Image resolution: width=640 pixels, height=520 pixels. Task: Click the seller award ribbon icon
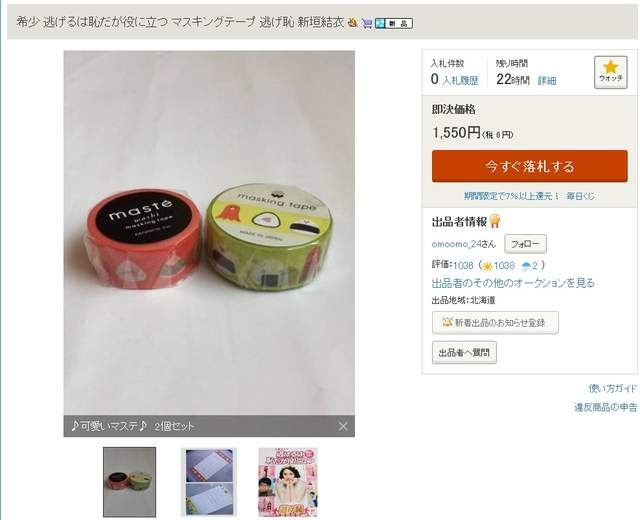coord(495,221)
